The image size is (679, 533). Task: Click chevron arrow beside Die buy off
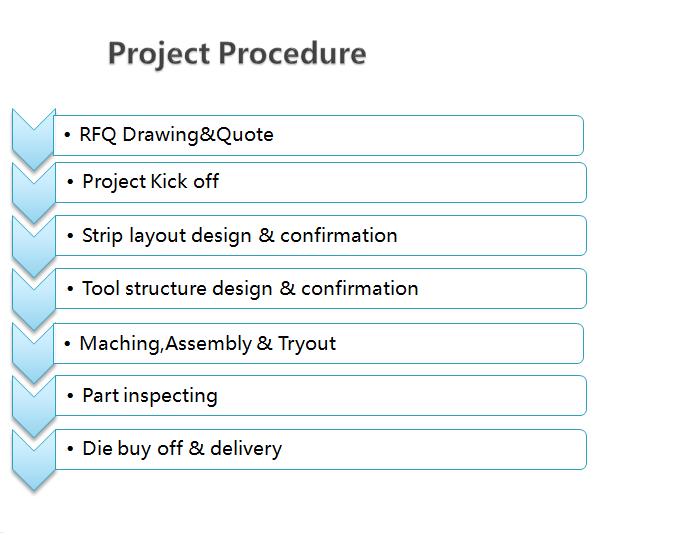coord(33,460)
